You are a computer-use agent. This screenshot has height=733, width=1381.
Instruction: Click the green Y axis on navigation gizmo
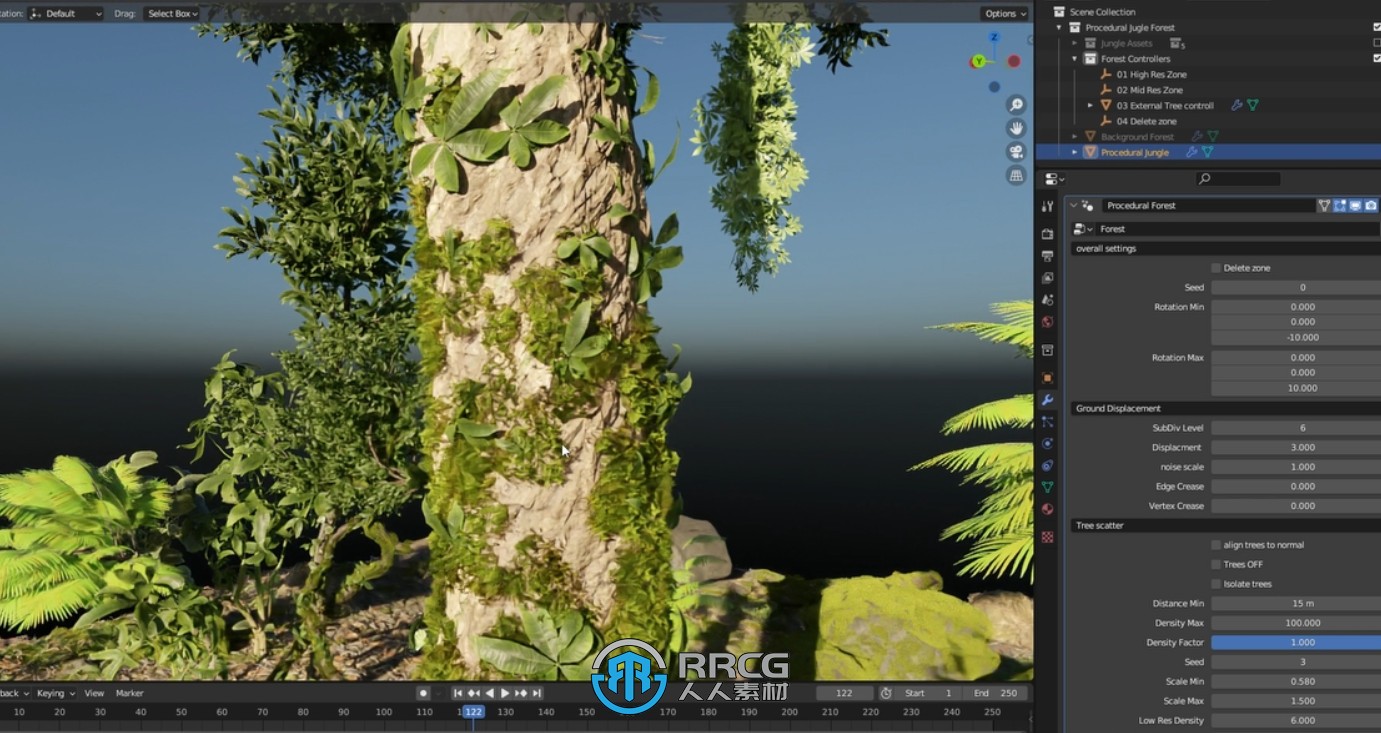pos(978,62)
